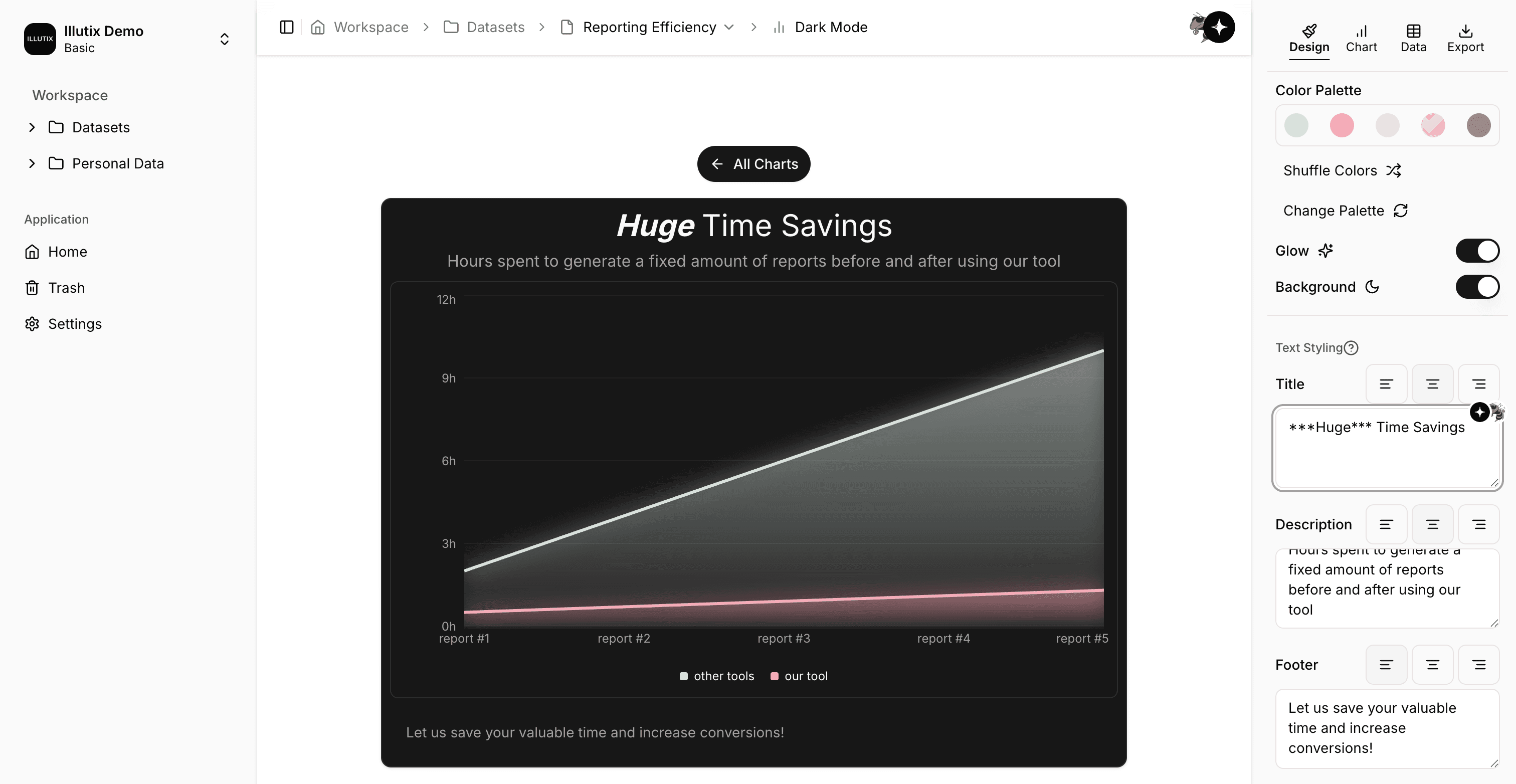Go back via All Charts button
The height and width of the screenshot is (784, 1516).
753,164
